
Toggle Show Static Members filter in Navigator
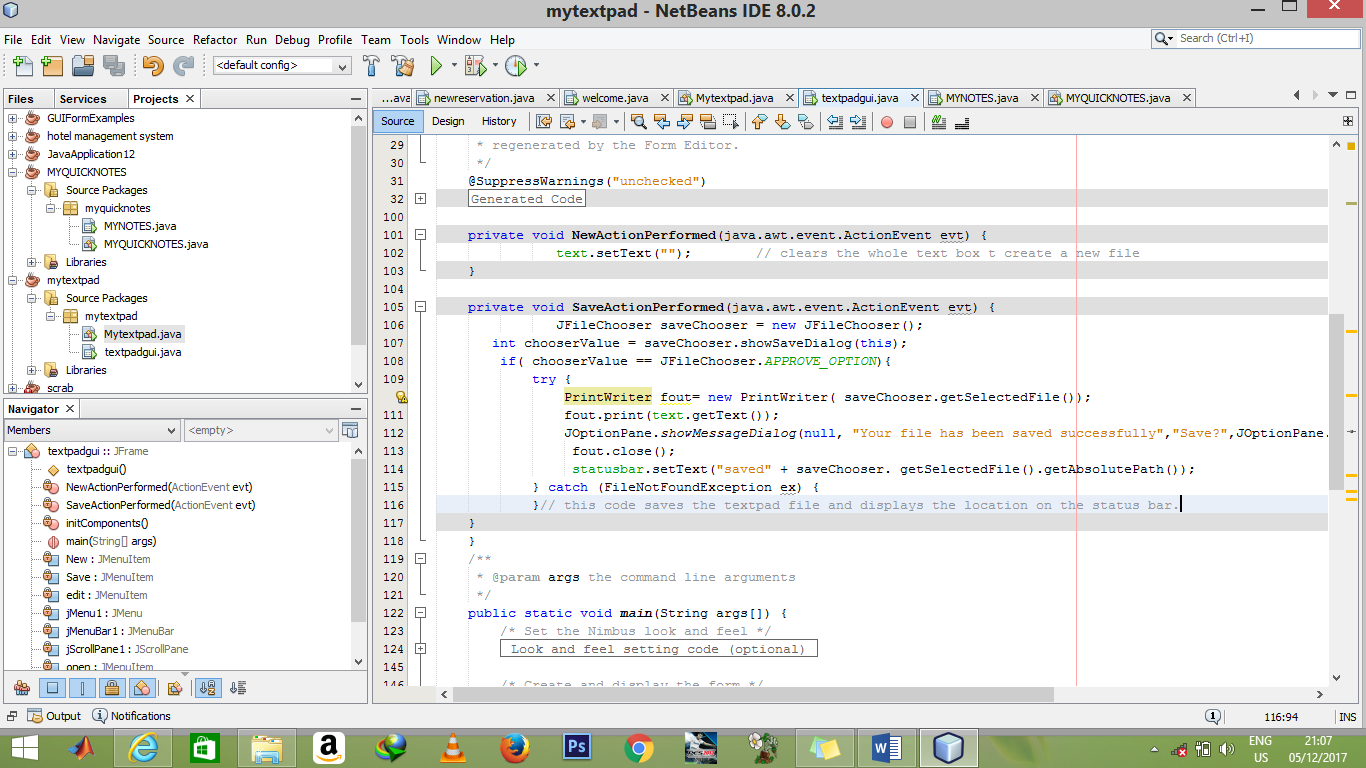(83, 688)
